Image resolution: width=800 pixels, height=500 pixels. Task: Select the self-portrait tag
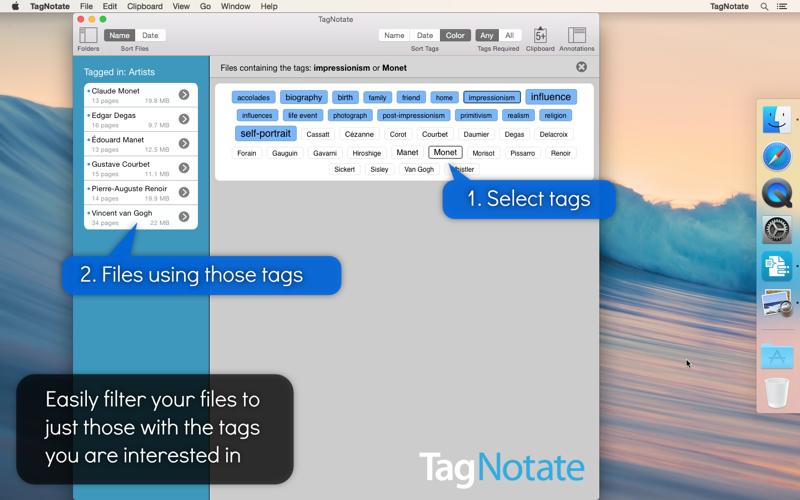pos(265,133)
